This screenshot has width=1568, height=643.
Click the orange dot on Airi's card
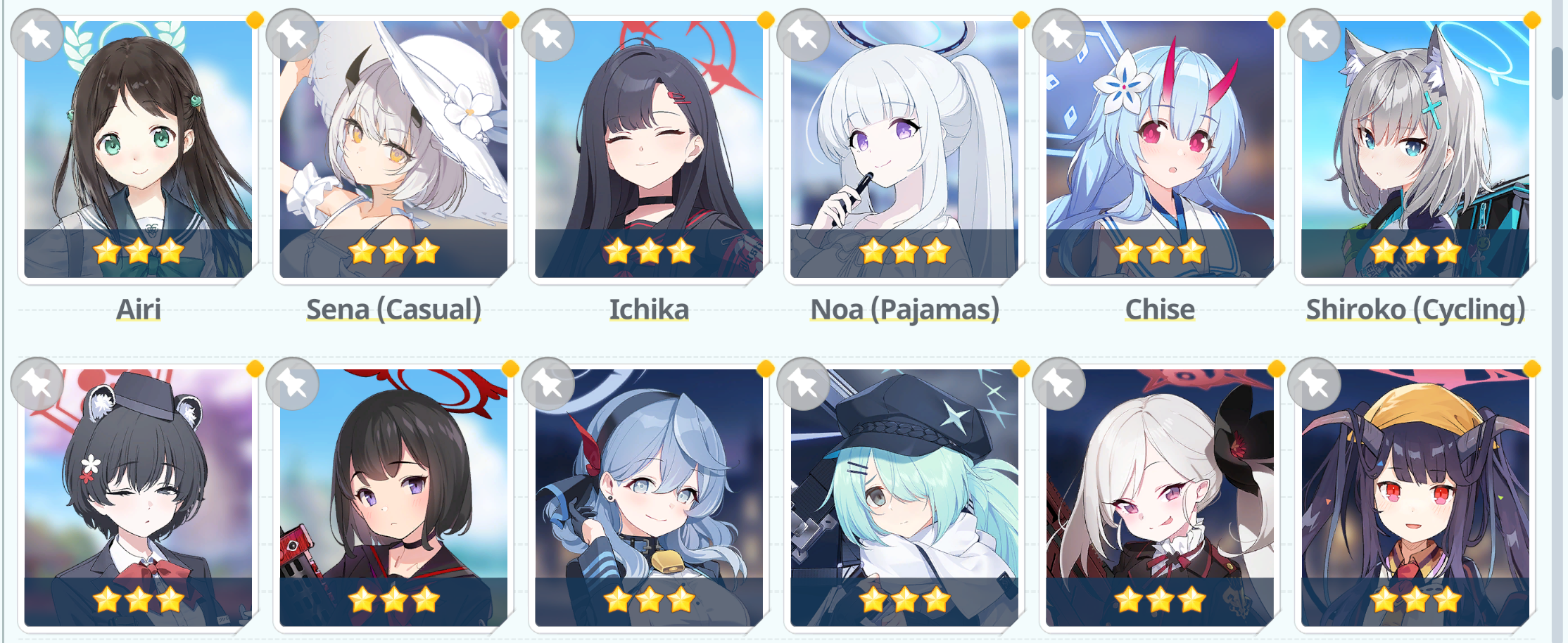click(255, 20)
